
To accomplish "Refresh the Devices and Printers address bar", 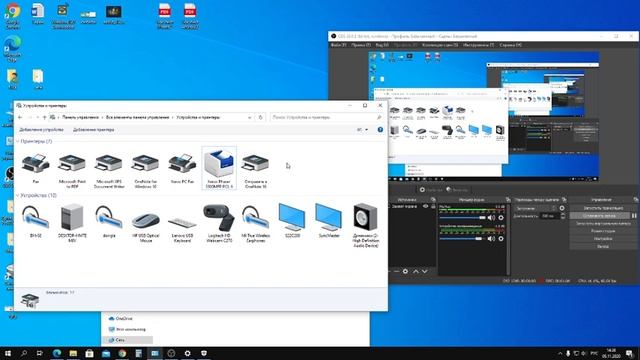I will (260, 117).
